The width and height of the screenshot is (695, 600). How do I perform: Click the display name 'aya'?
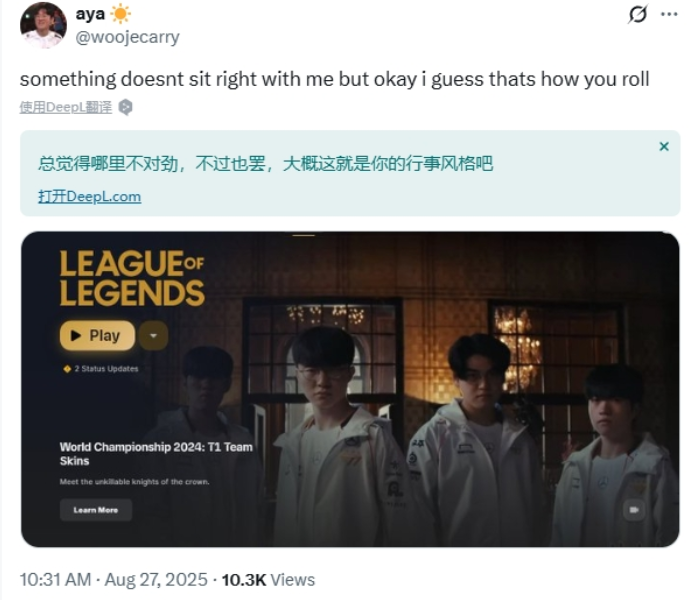pos(90,14)
